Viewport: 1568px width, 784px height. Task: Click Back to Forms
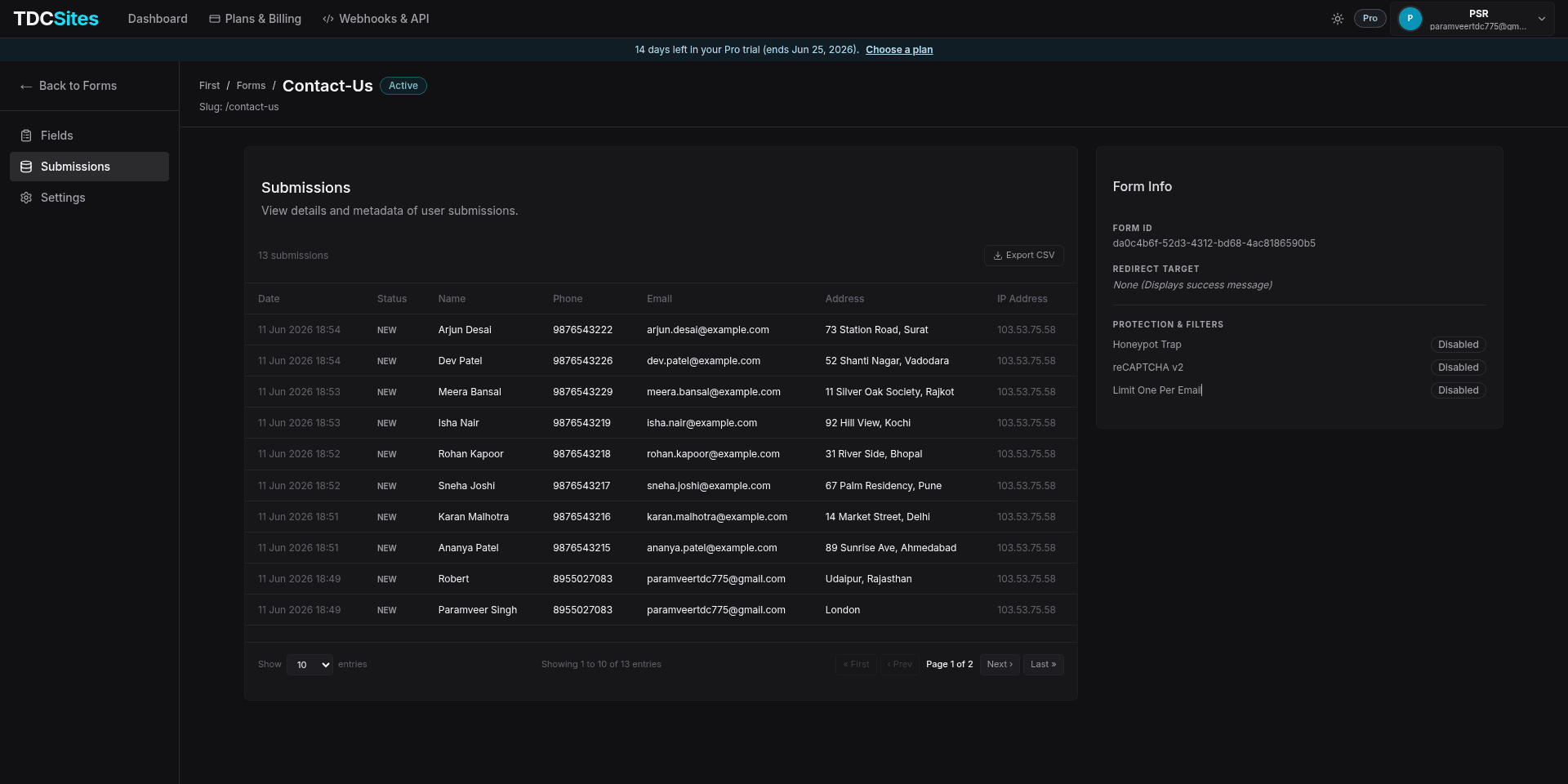pos(69,86)
